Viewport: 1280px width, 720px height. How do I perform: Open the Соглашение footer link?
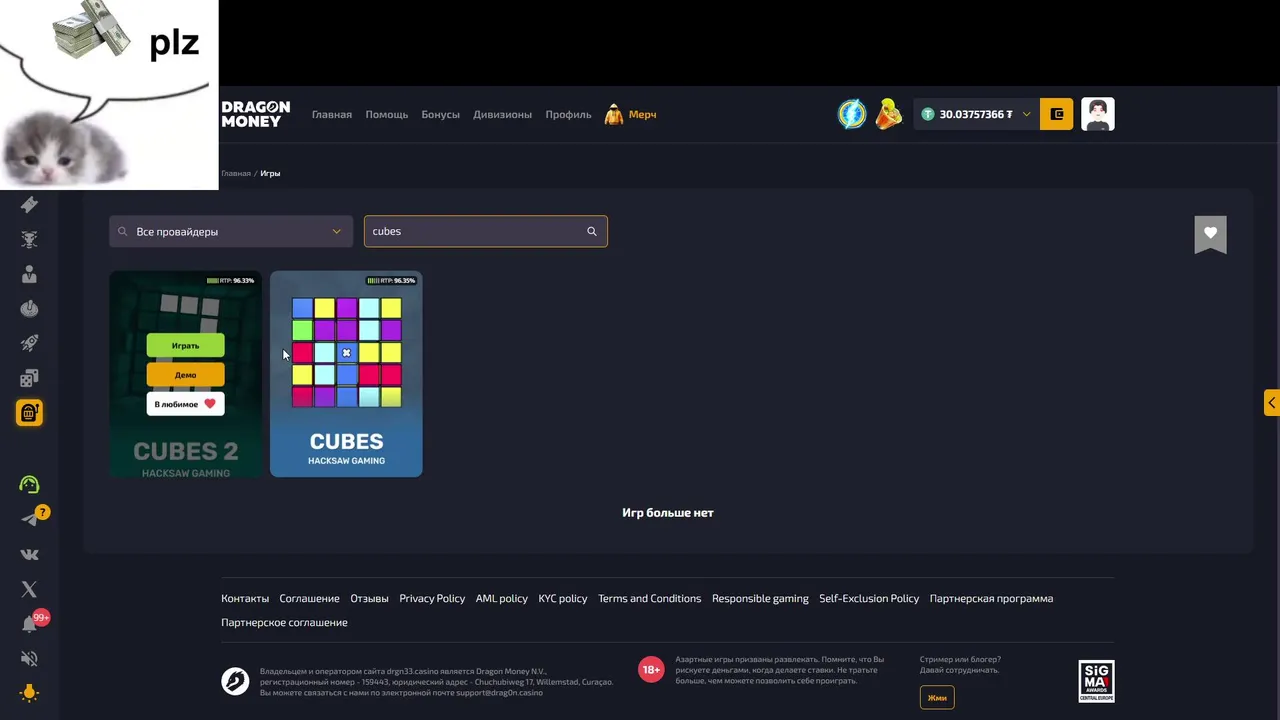click(309, 598)
